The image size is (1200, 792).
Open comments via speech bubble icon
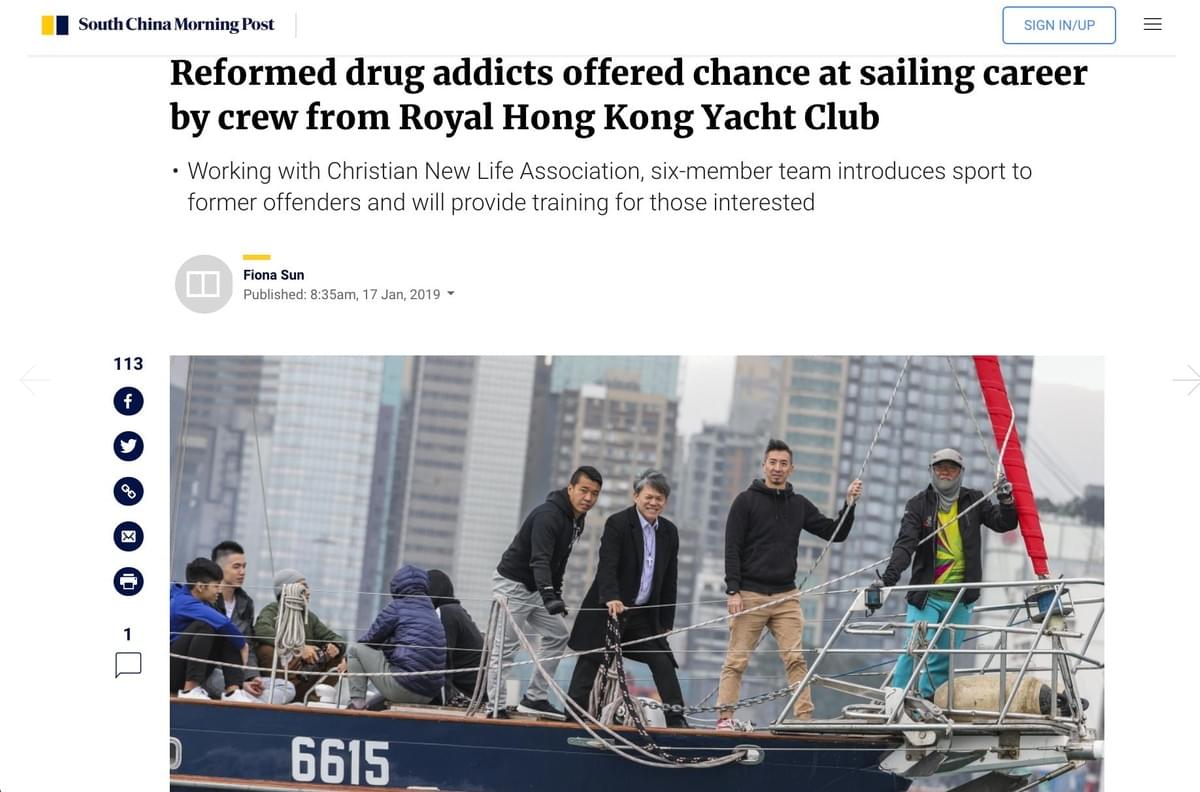click(128, 665)
